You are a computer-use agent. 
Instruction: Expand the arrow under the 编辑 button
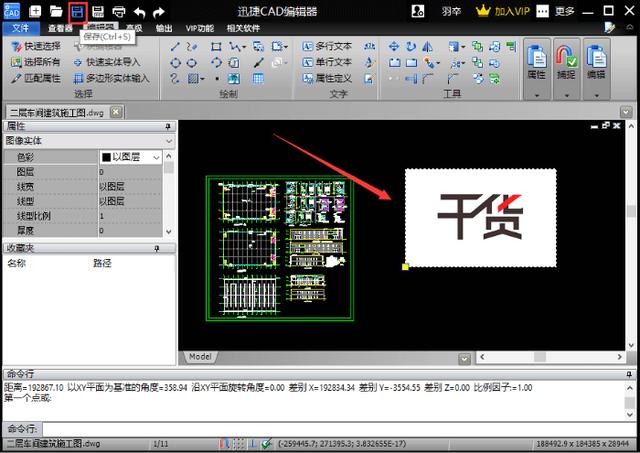[x=596, y=95]
